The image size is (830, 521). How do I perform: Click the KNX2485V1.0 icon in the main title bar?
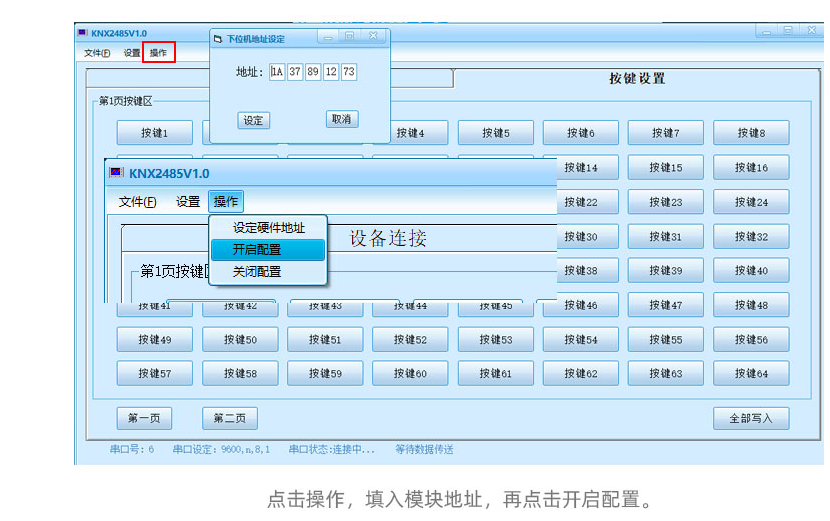click(84, 33)
